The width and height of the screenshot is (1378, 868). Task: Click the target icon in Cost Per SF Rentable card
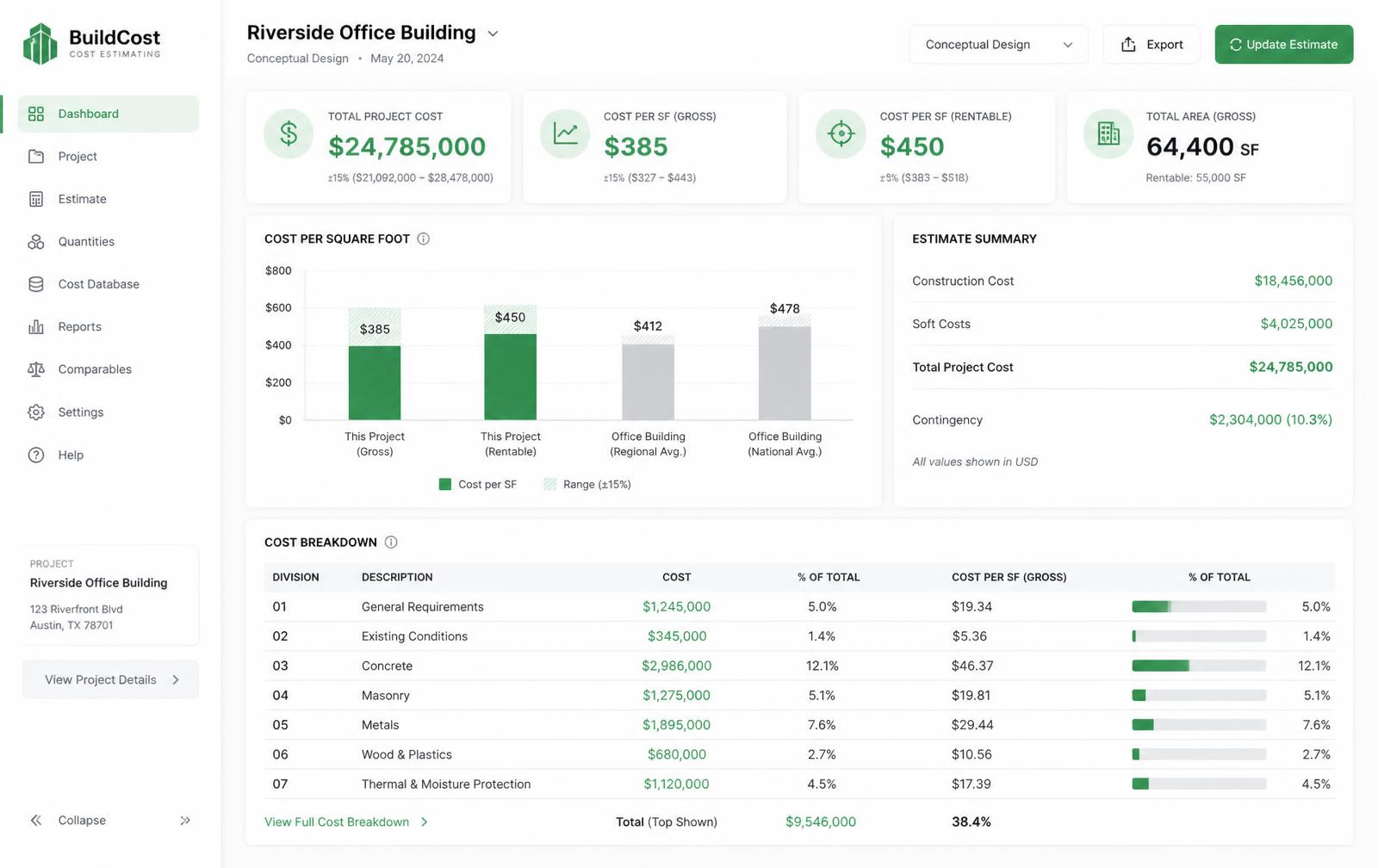coord(841,133)
